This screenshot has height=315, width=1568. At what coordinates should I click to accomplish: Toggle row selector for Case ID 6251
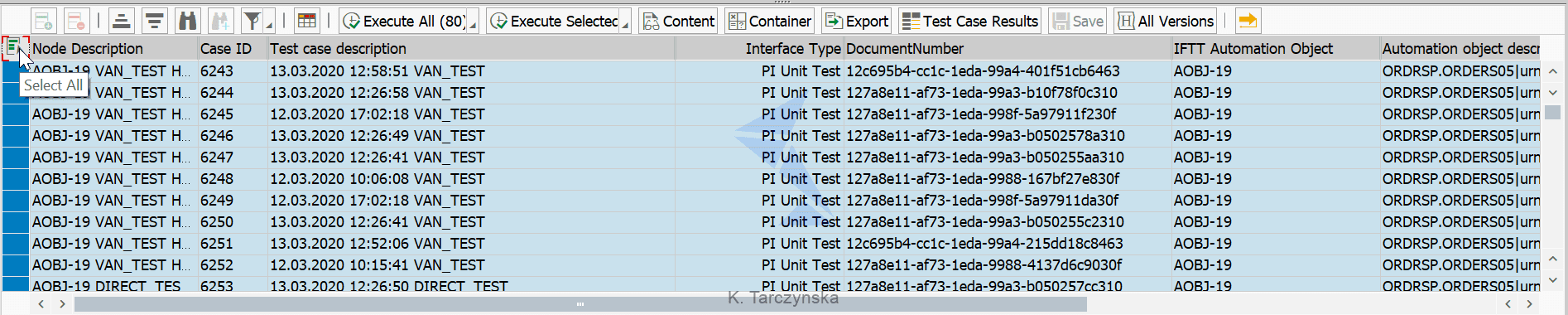pyautogui.click(x=16, y=244)
